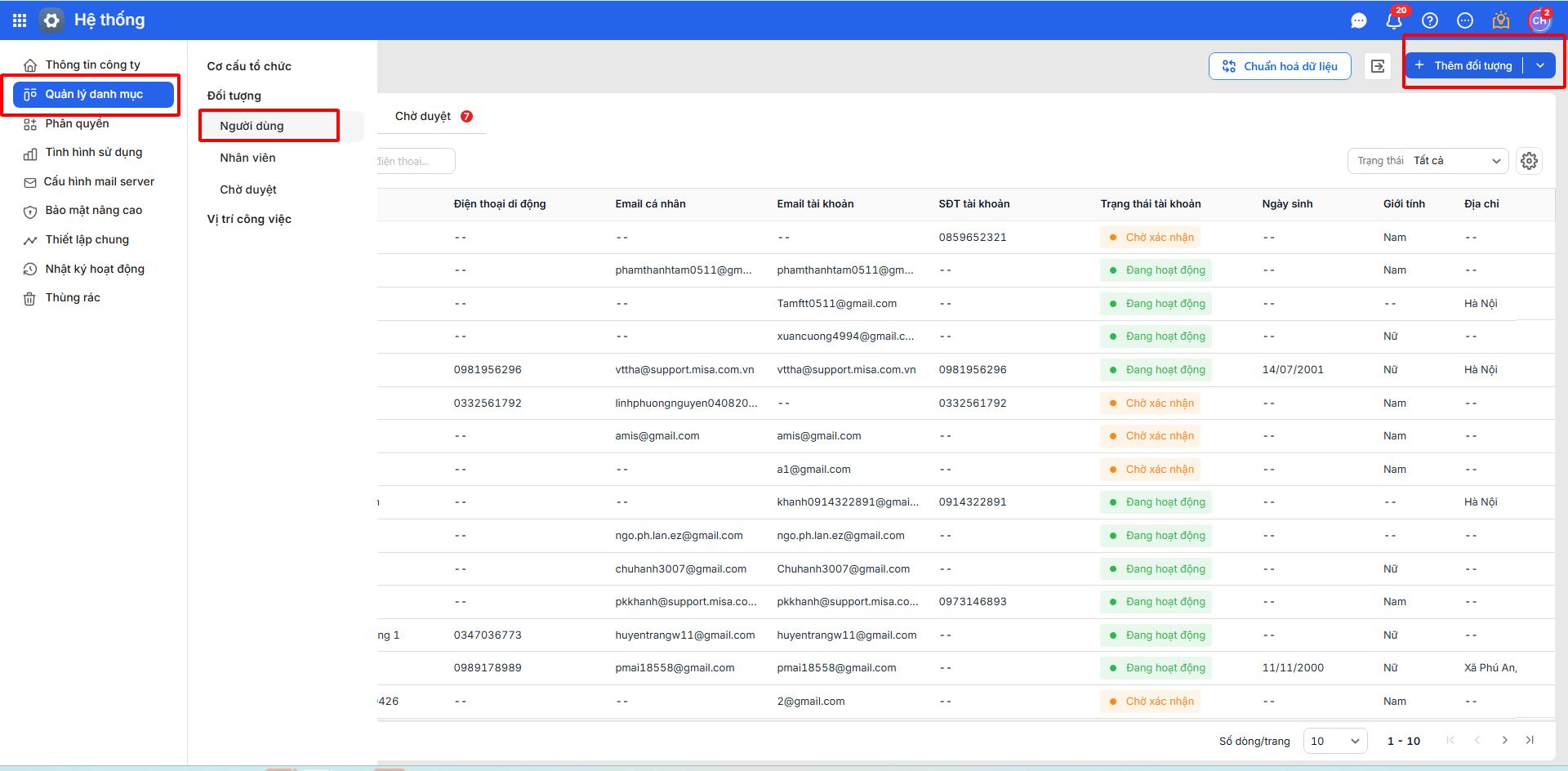Screen dimensions: 1568x771
Task: Open the app launcher grid icon
Action: (20, 20)
